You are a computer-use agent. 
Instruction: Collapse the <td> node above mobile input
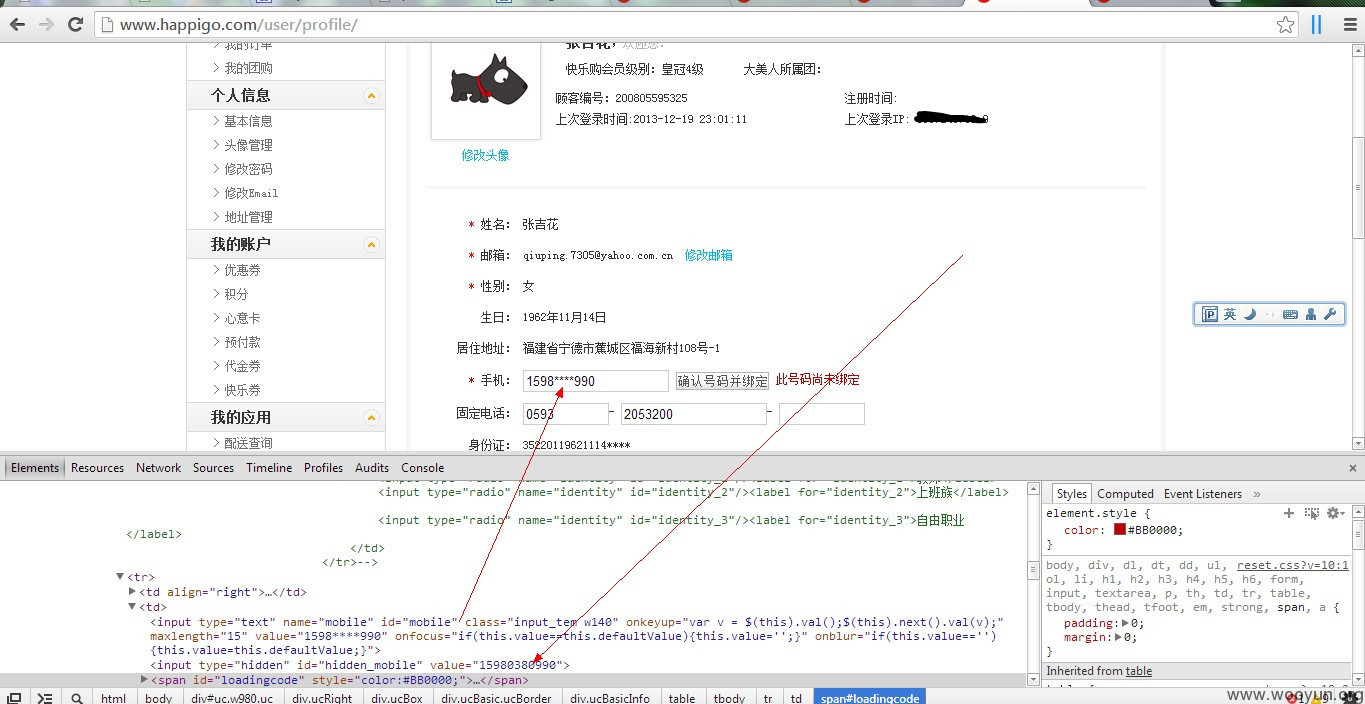point(132,607)
